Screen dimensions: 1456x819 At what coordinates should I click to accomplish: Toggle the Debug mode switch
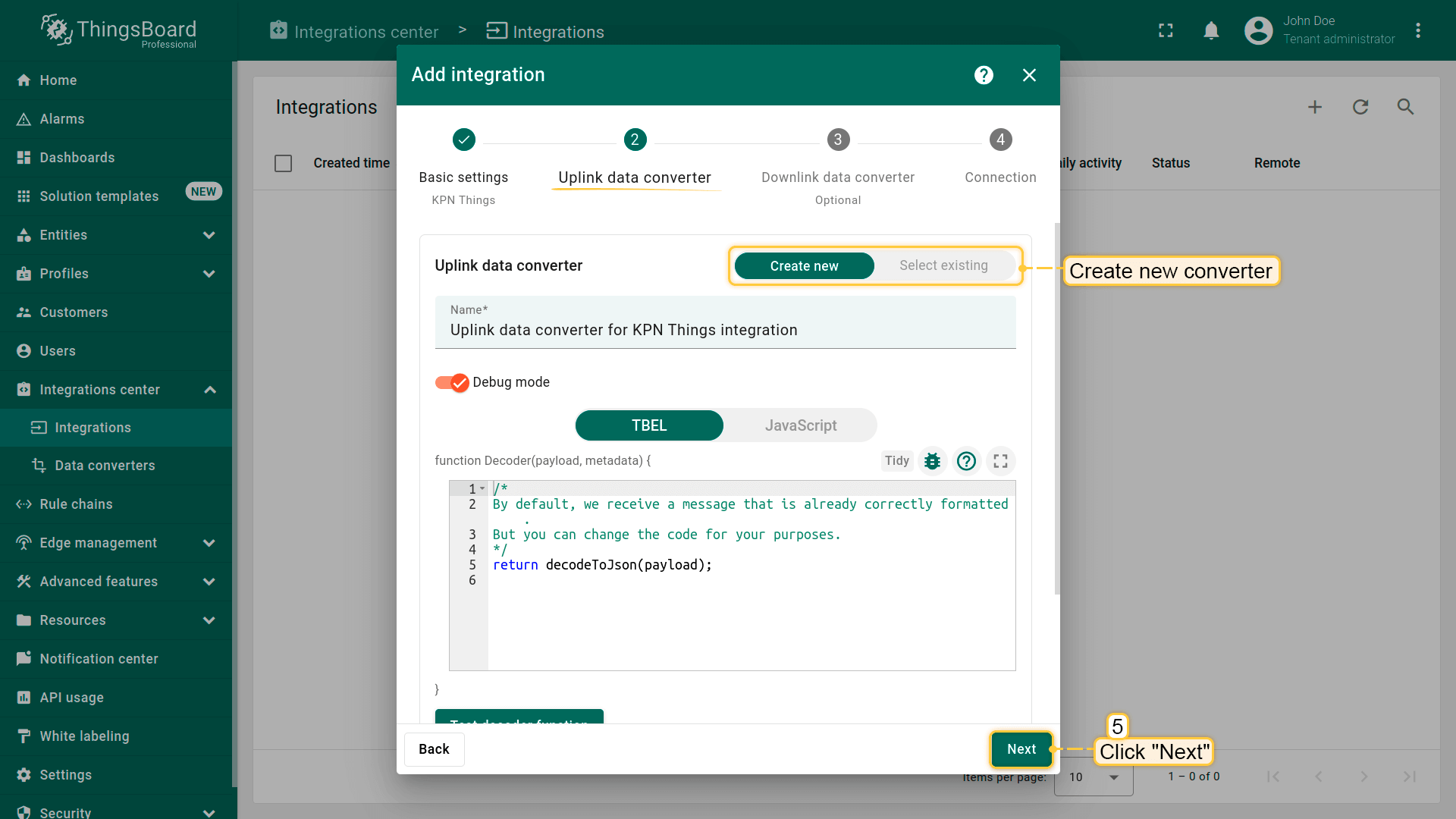pyautogui.click(x=452, y=382)
